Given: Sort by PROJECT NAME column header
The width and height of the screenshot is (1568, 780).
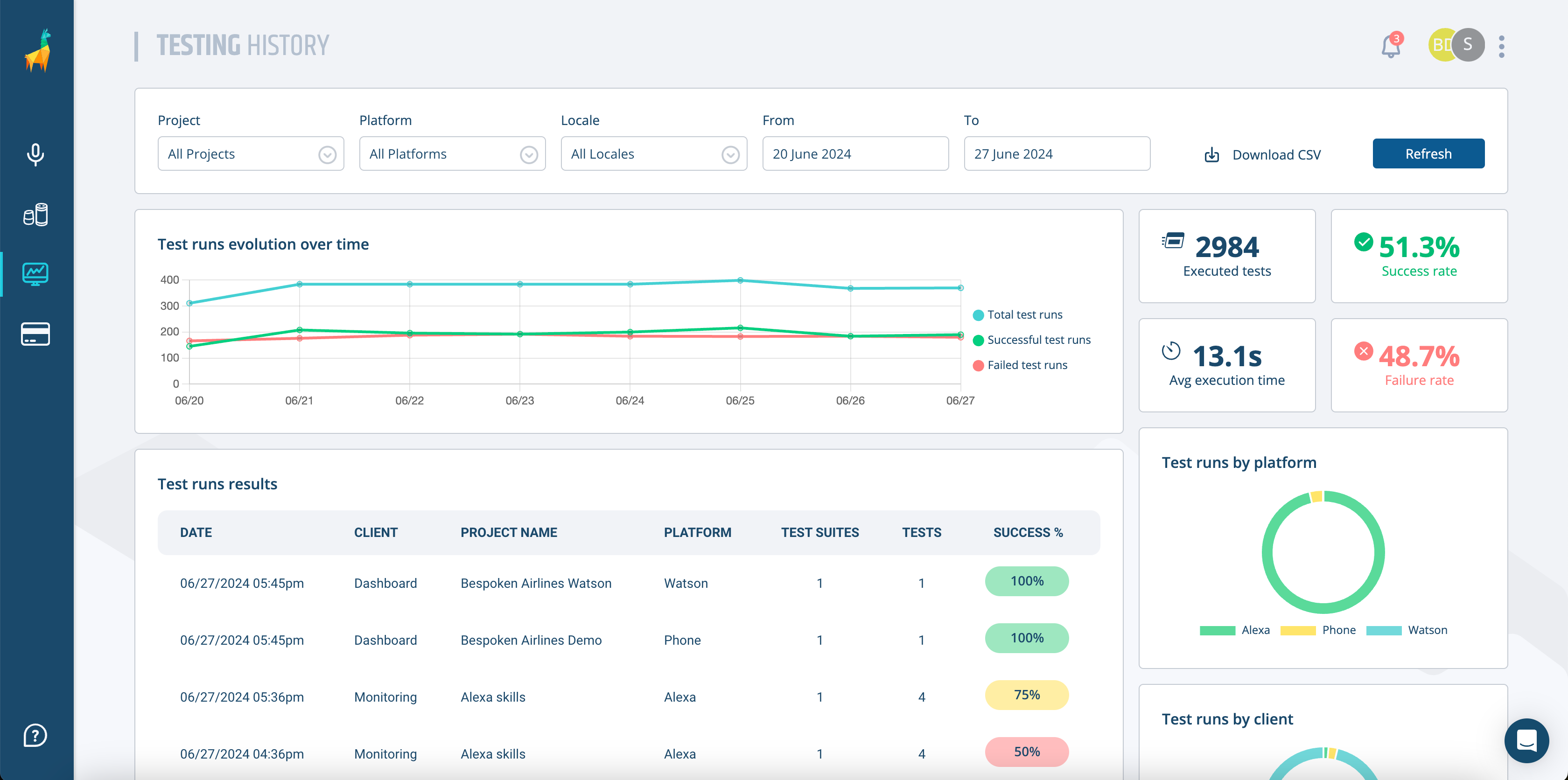Looking at the screenshot, I should coord(509,532).
